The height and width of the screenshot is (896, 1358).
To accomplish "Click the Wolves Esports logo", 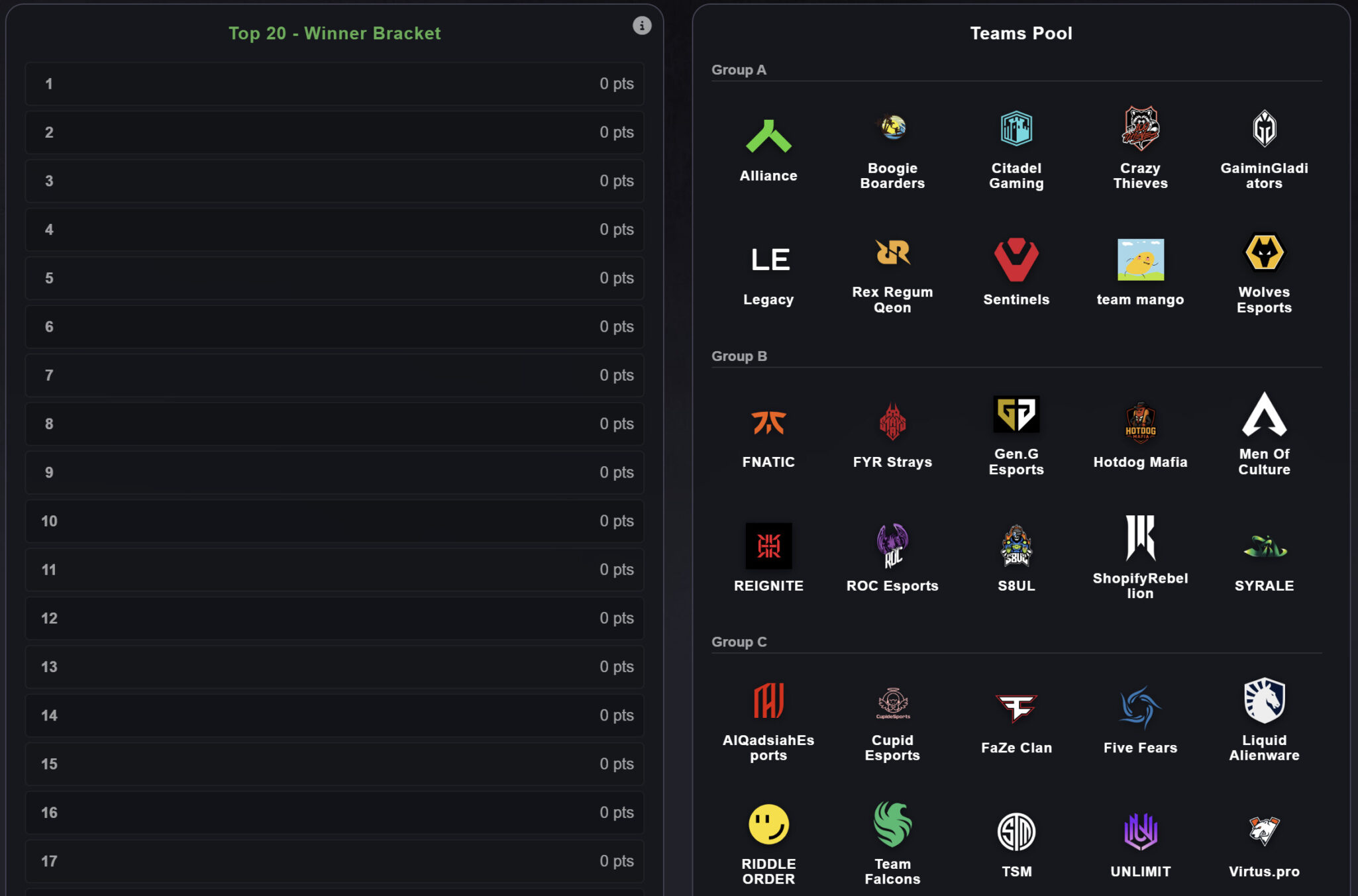I will 1264,253.
